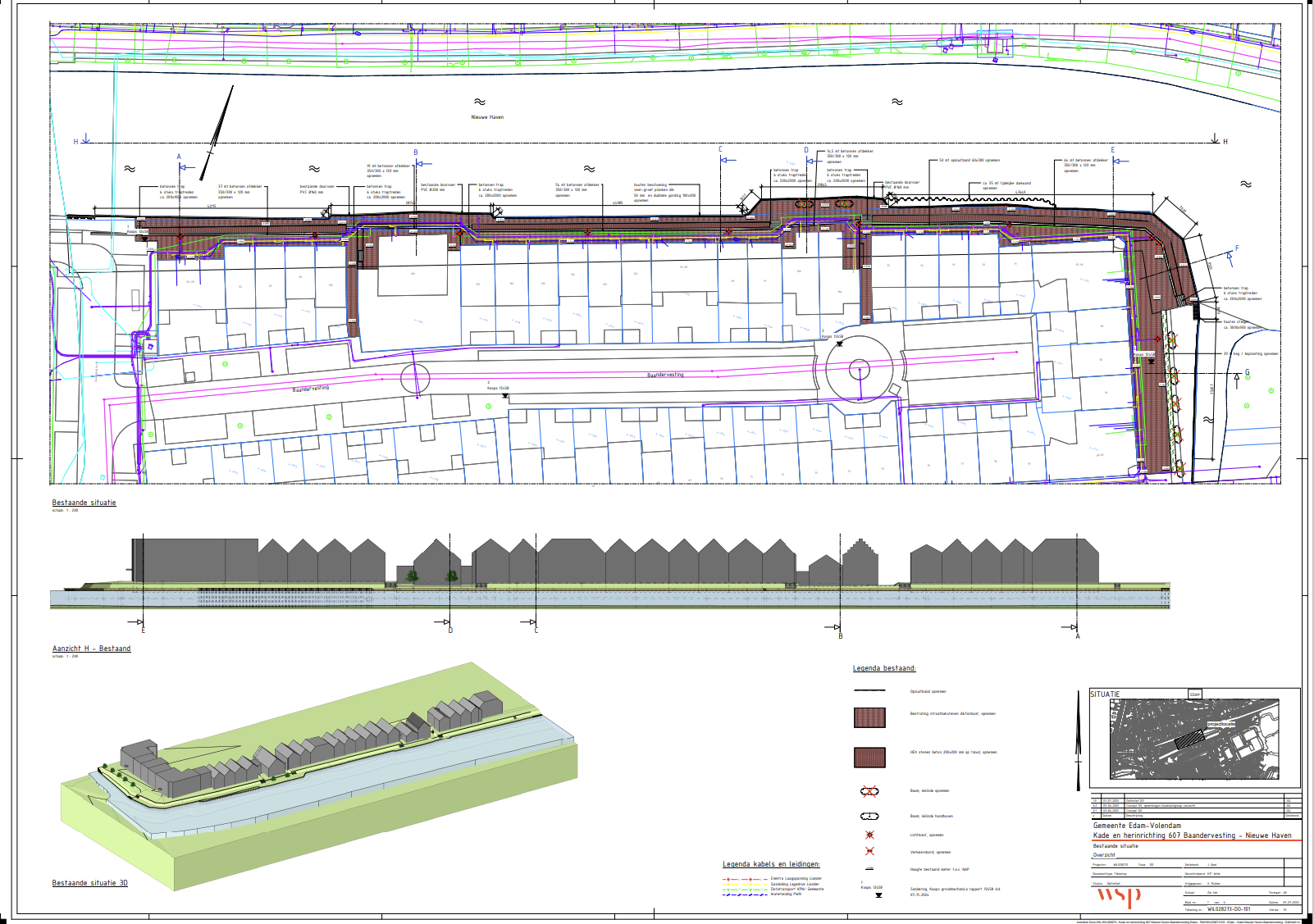This screenshot has width=1314, height=924.
Task: Click the Lichtmast opnemen legend symbol
Action: point(869,835)
